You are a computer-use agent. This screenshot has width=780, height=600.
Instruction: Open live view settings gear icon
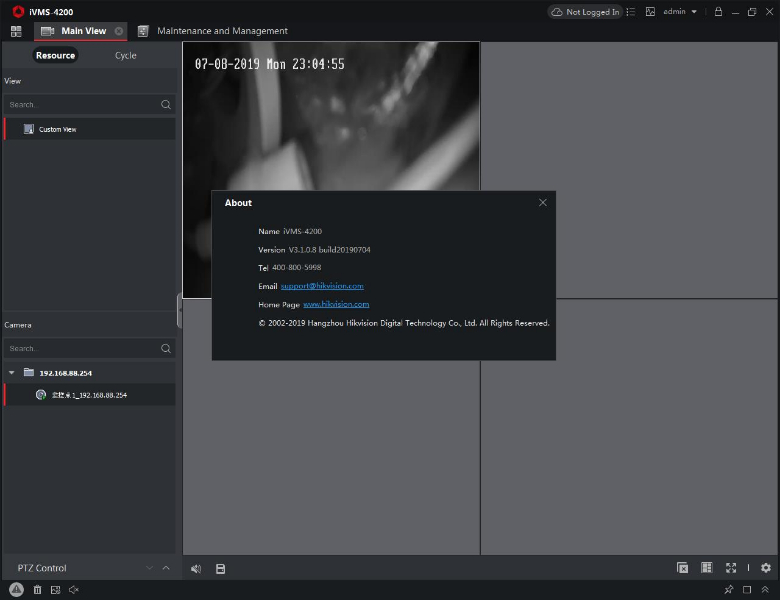tap(766, 568)
